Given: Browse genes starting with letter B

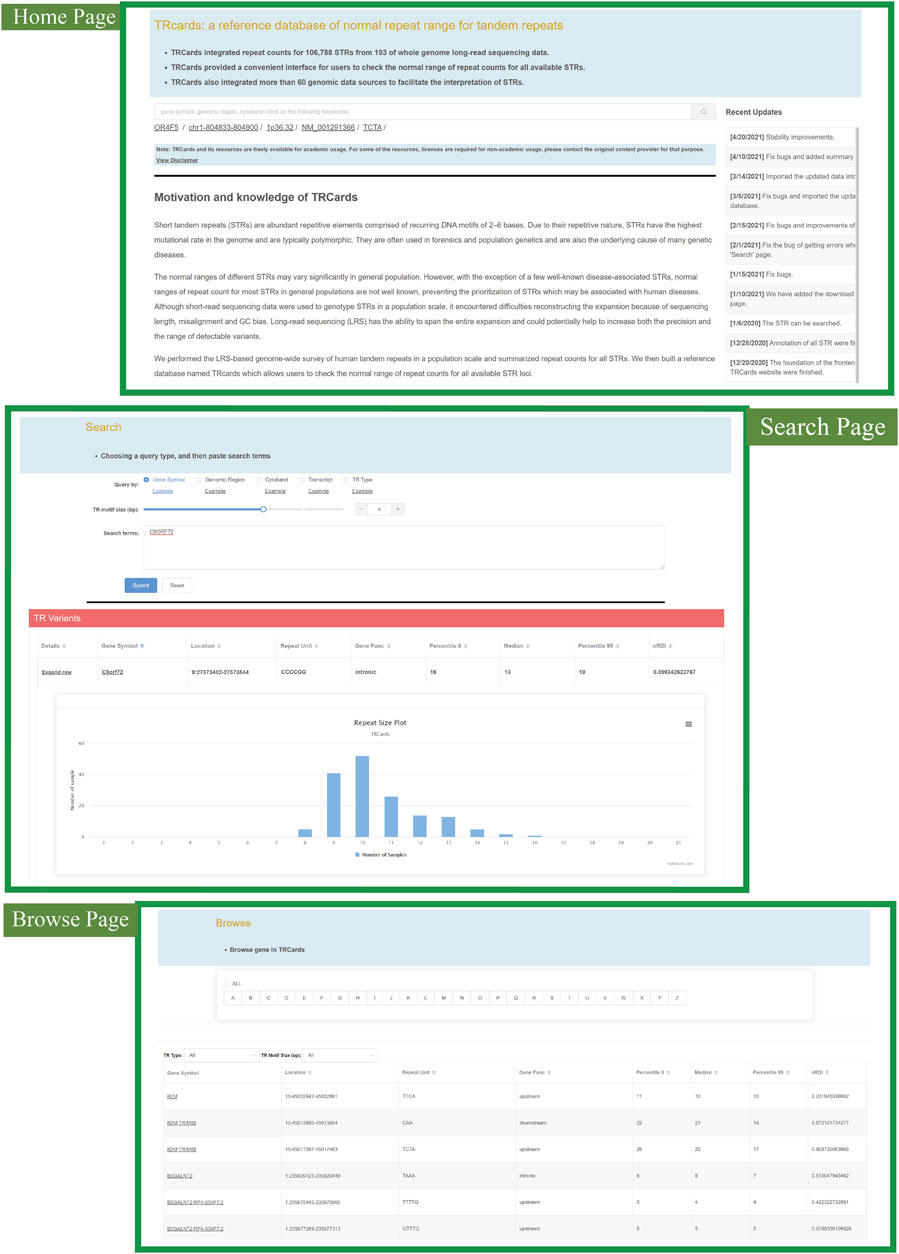Looking at the screenshot, I should point(250,998).
